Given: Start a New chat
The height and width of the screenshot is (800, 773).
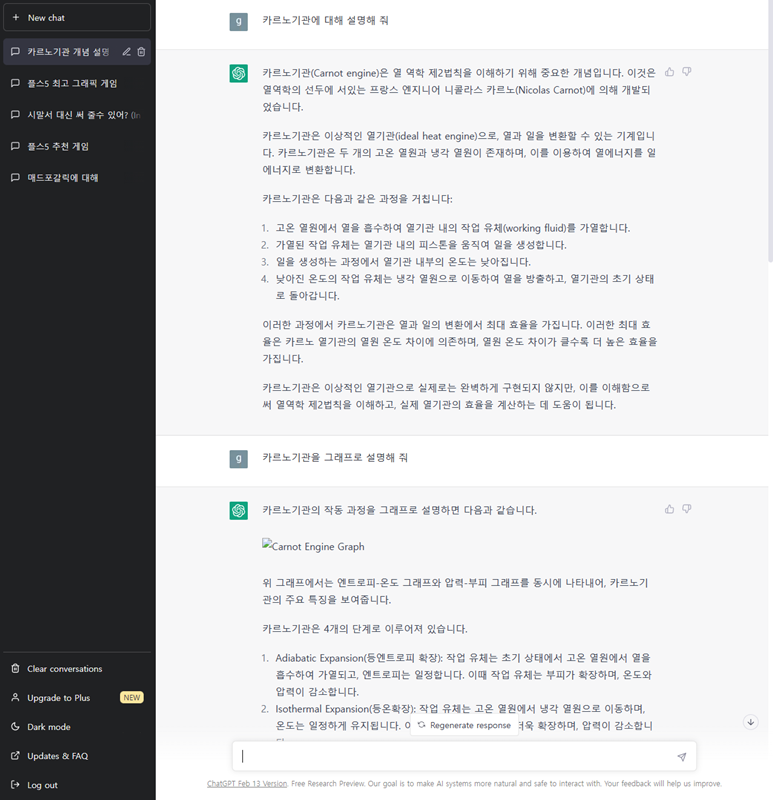Looking at the screenshot, I should pos(77,17).
